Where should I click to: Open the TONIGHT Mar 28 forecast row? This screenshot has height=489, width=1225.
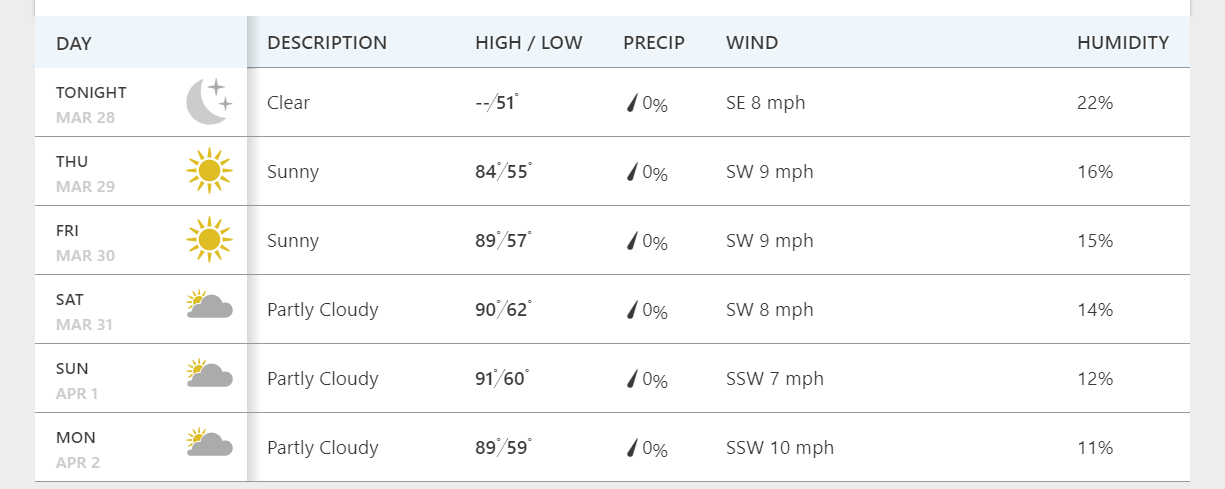point(91,103)
